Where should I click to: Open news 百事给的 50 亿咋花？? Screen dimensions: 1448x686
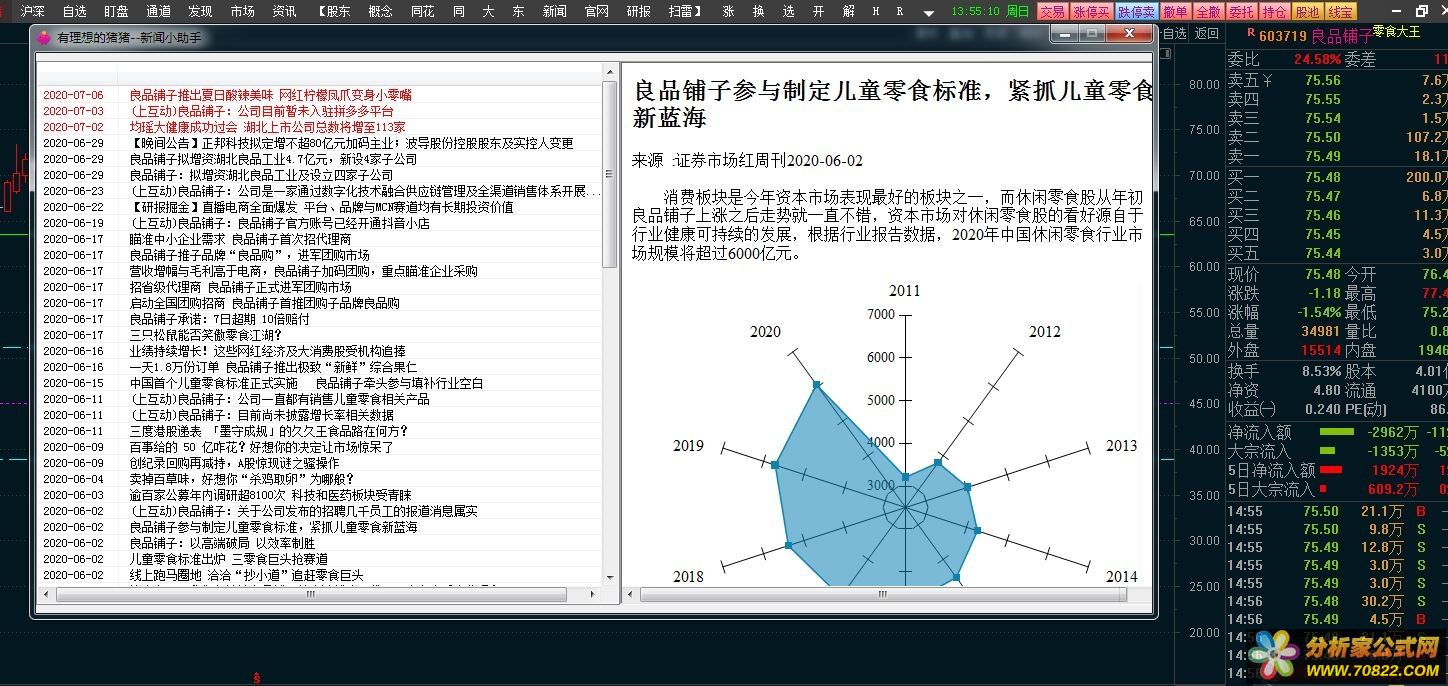click(261, 447)
